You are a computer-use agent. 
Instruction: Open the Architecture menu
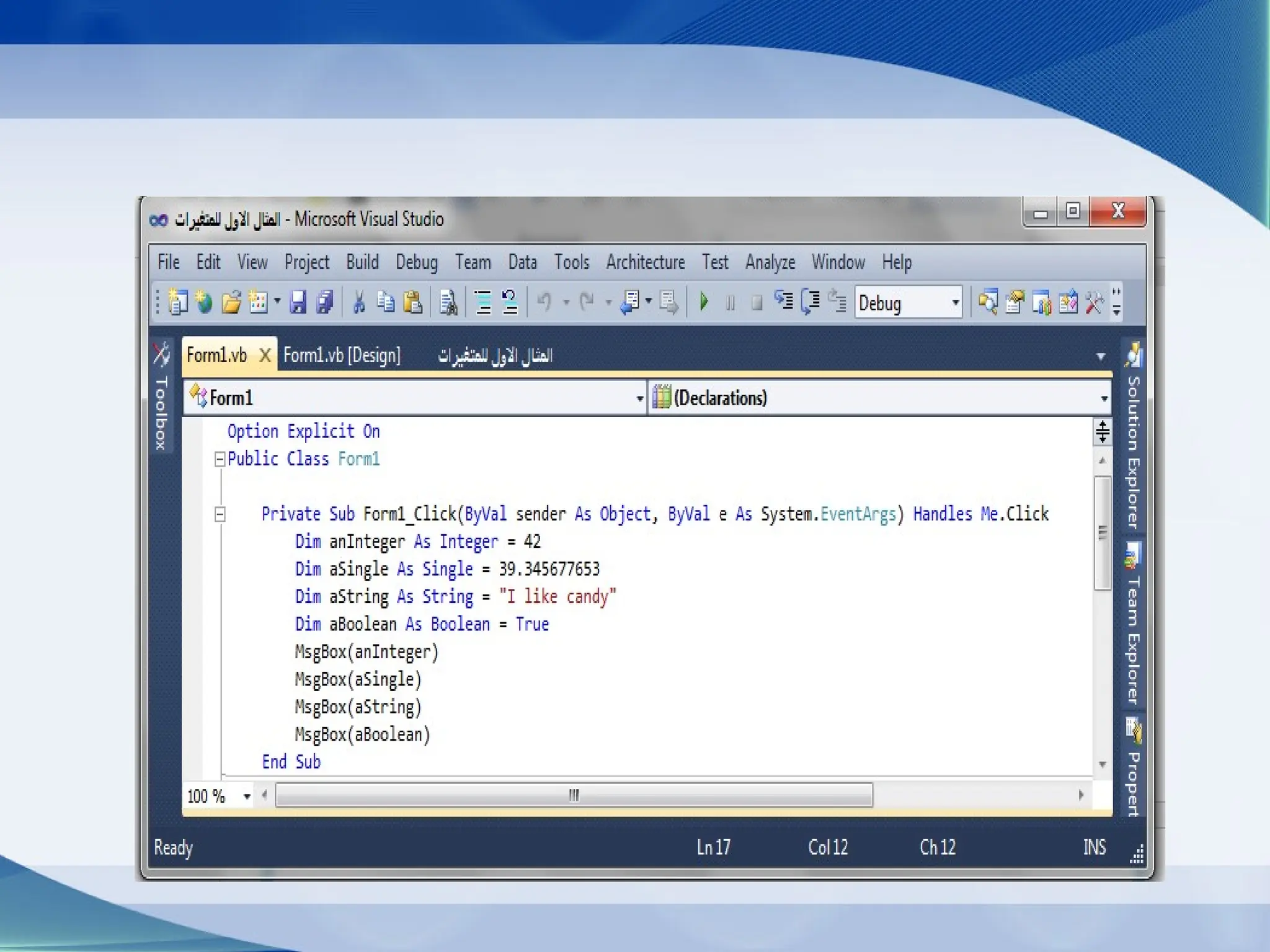click(x=646, y=262)
